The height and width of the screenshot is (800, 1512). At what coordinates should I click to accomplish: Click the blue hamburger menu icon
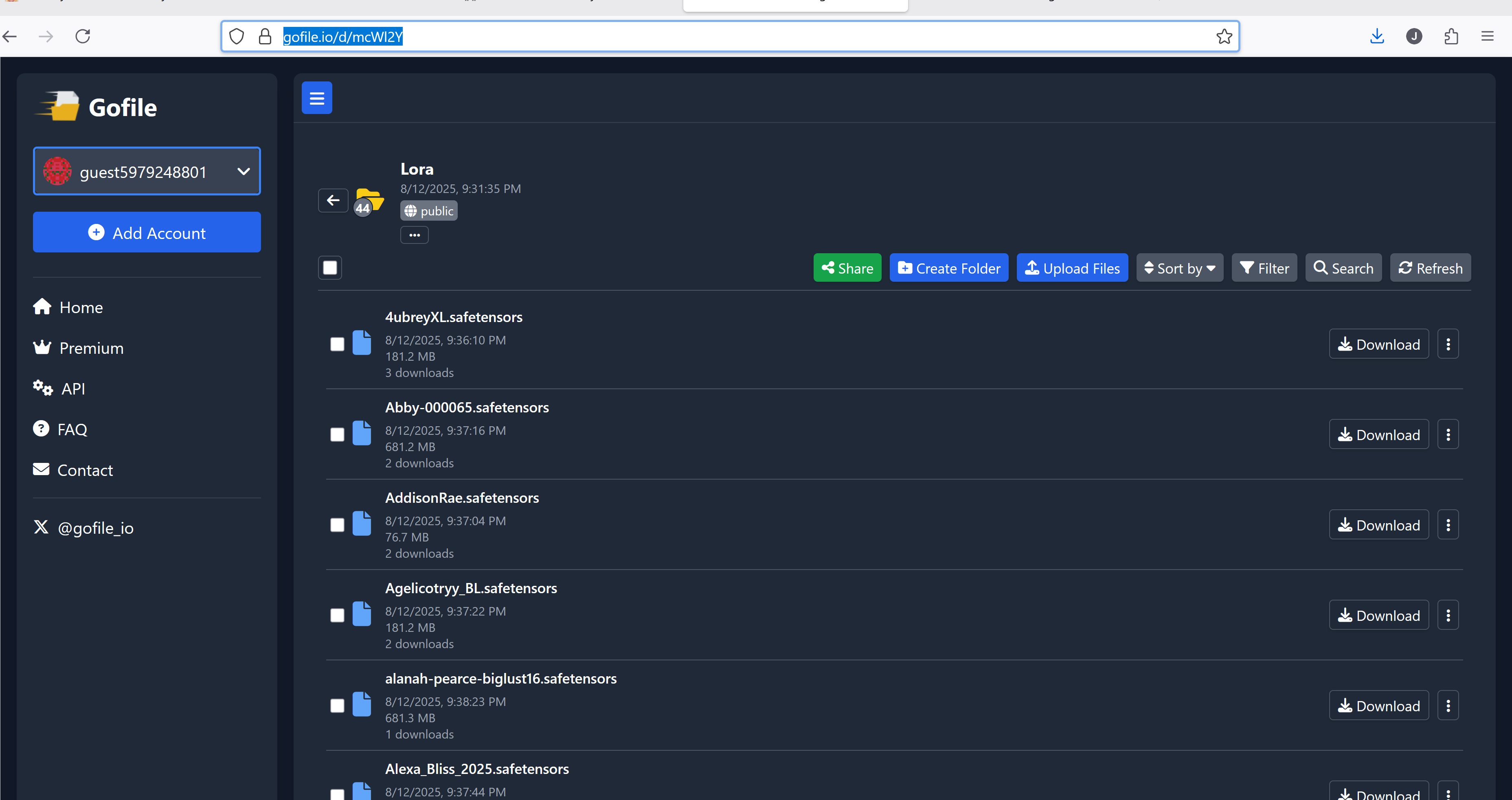coord(316,97)
